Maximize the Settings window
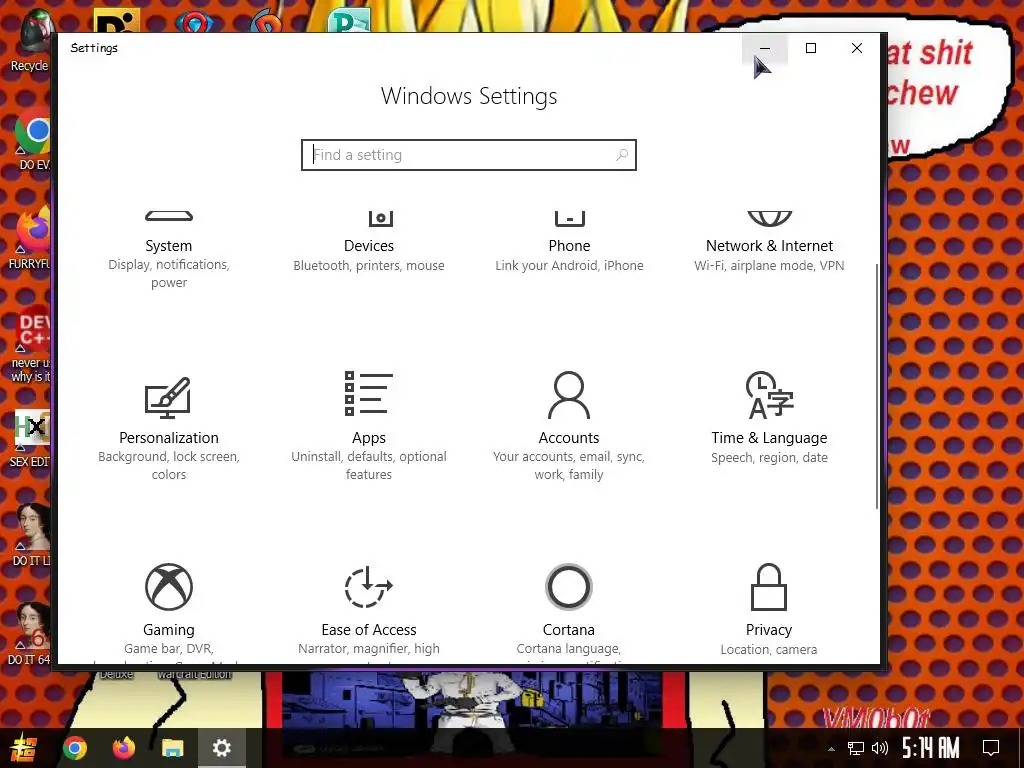 810,48
